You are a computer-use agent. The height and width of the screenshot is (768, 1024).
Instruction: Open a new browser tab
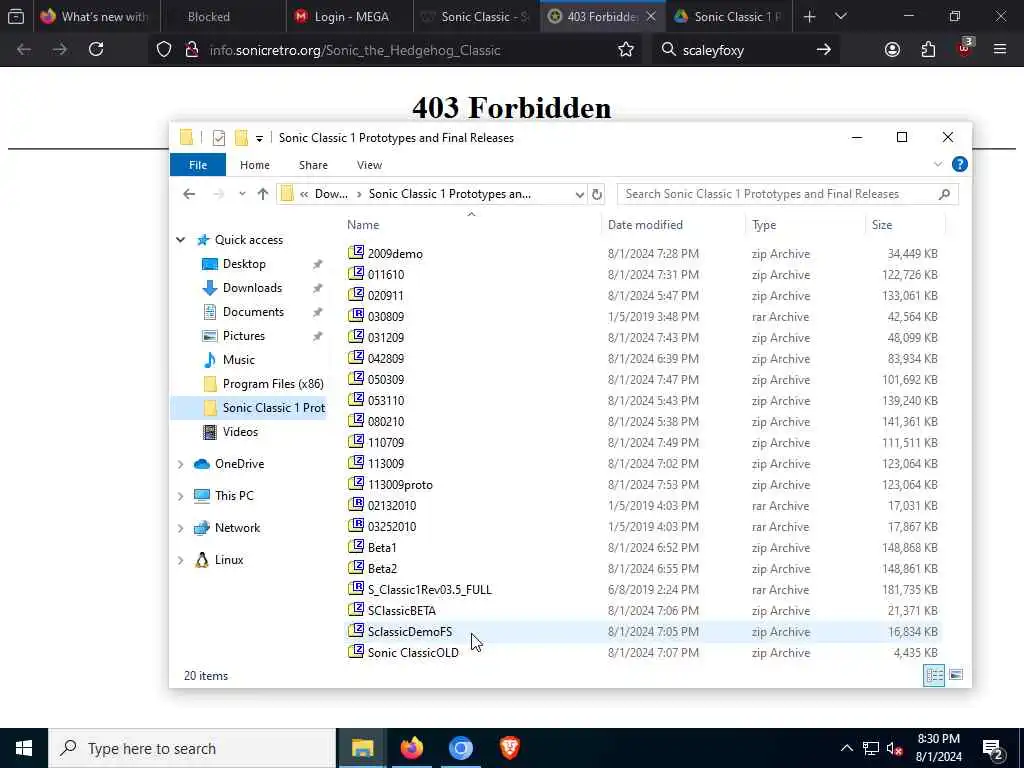[x=809, y=17]
